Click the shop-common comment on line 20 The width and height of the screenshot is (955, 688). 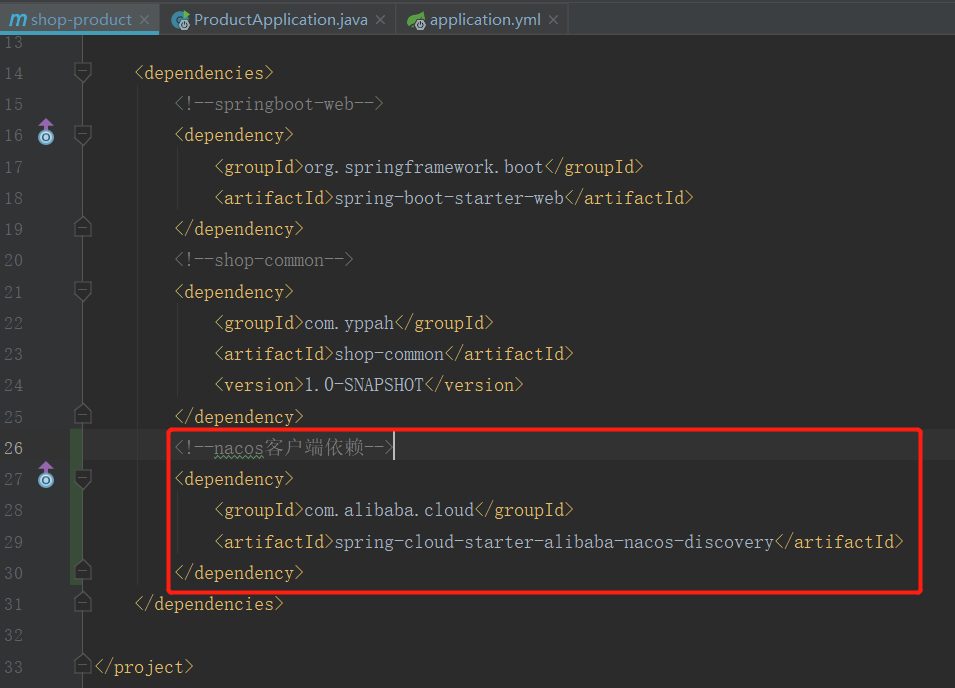pos(264,260)
